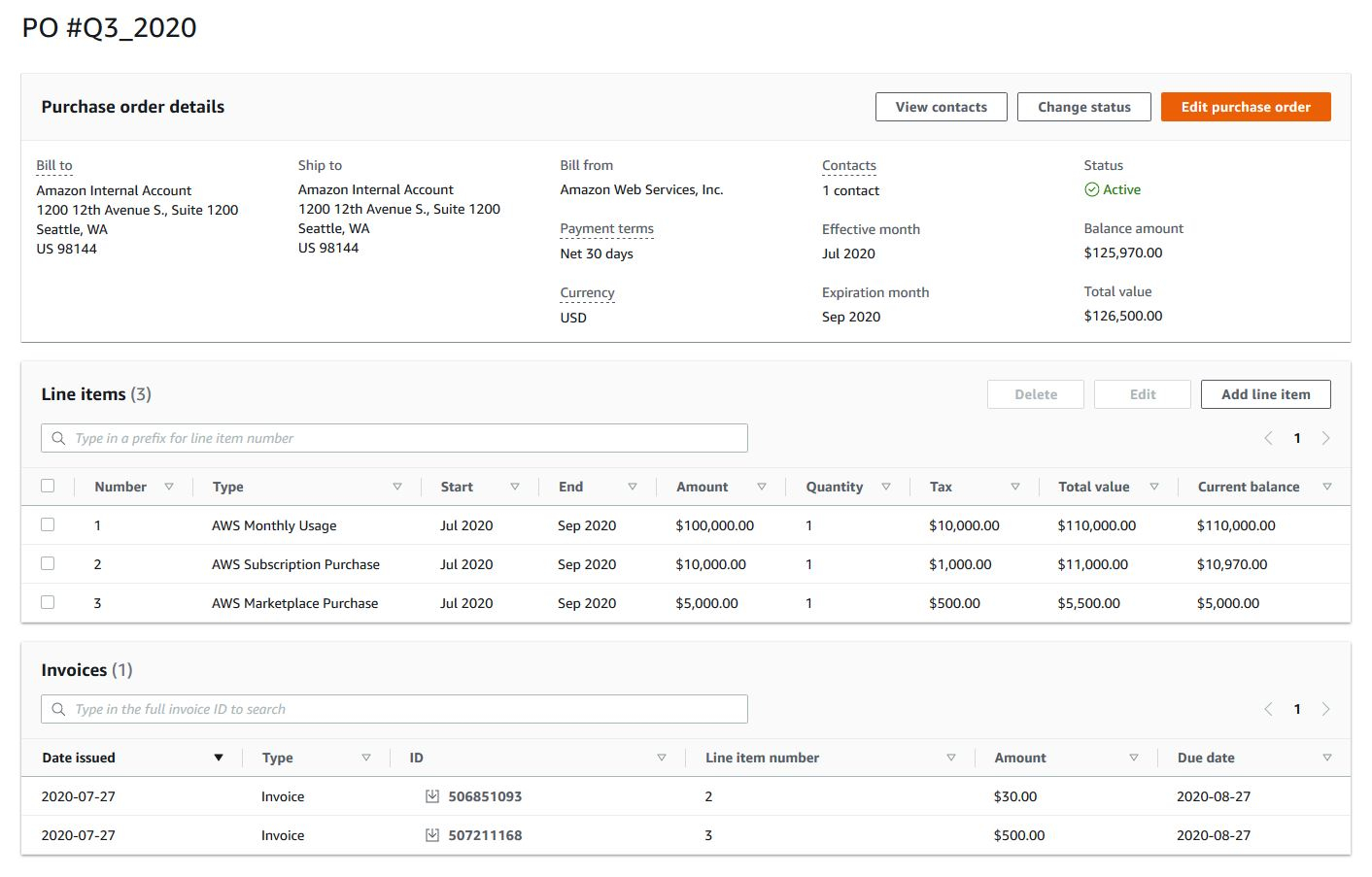Click the magnifier icon in Line items search bar
1372x877 pixels.
58,438
